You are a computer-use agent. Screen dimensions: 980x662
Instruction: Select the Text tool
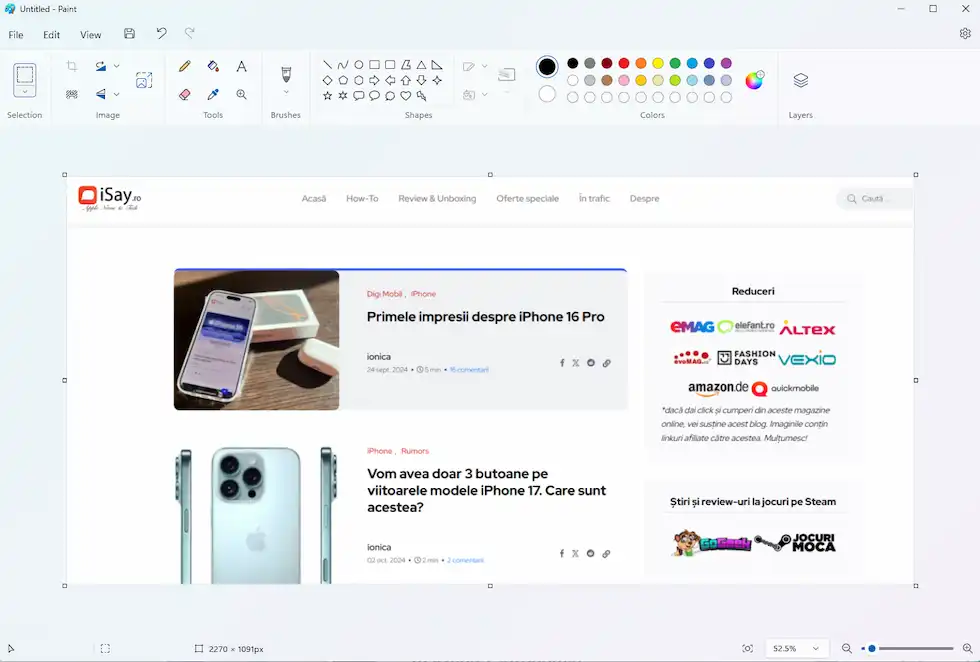[241, 66]
